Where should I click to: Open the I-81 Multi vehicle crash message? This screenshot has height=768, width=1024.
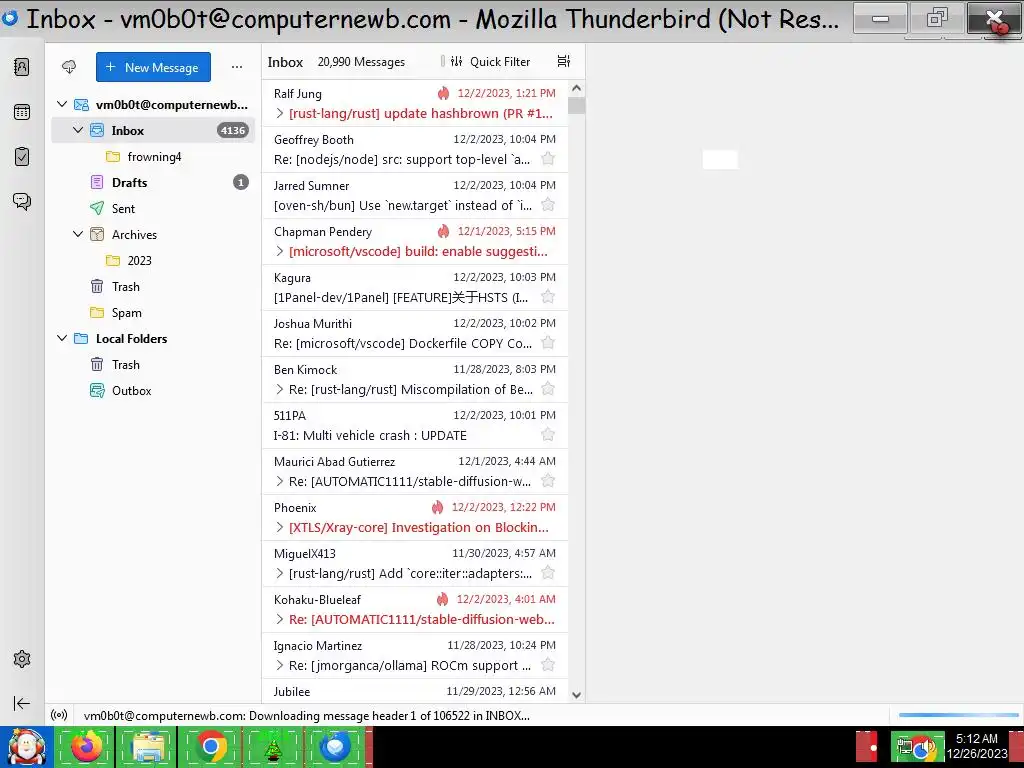(x=415, y=426)
